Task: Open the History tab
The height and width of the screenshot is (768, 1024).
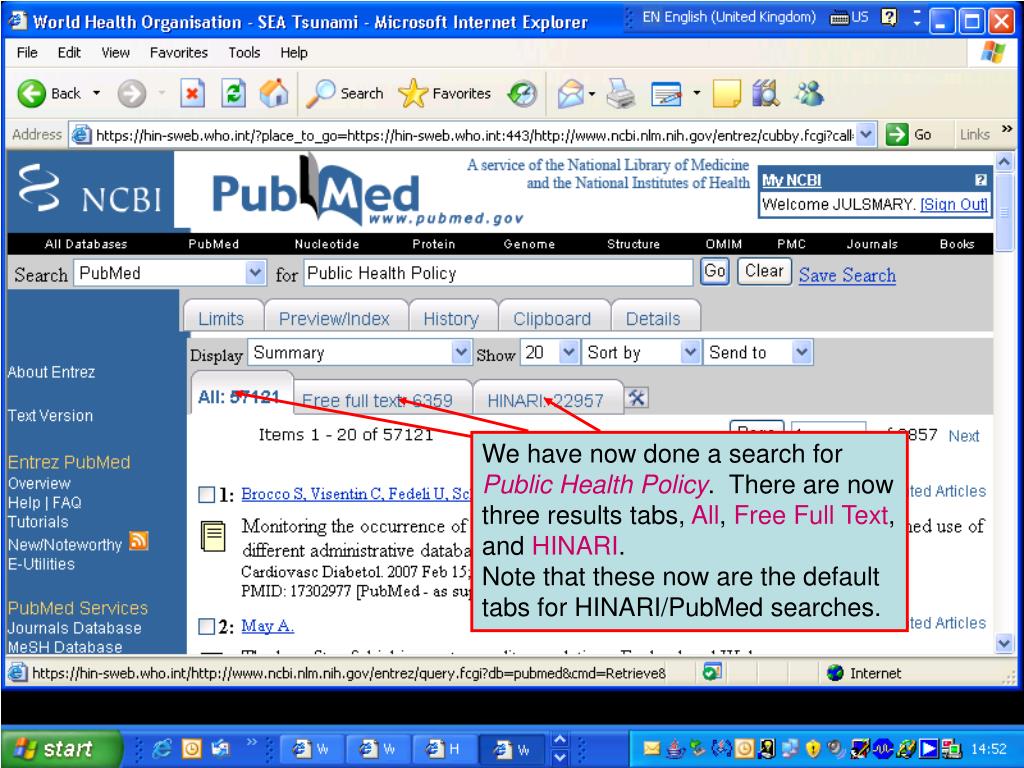Action: (x=451, y=318)
